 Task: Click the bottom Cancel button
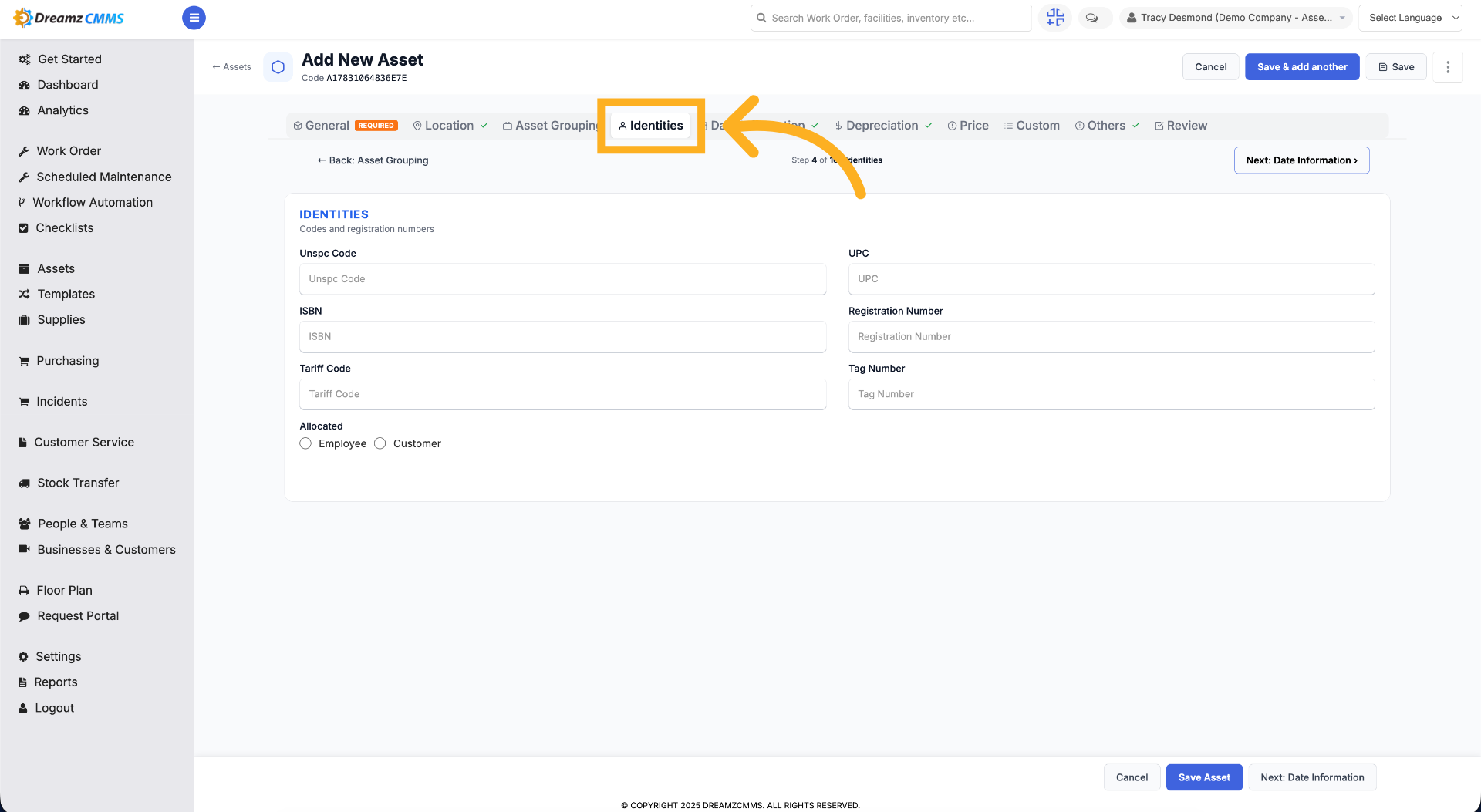tap(1132, 777)
